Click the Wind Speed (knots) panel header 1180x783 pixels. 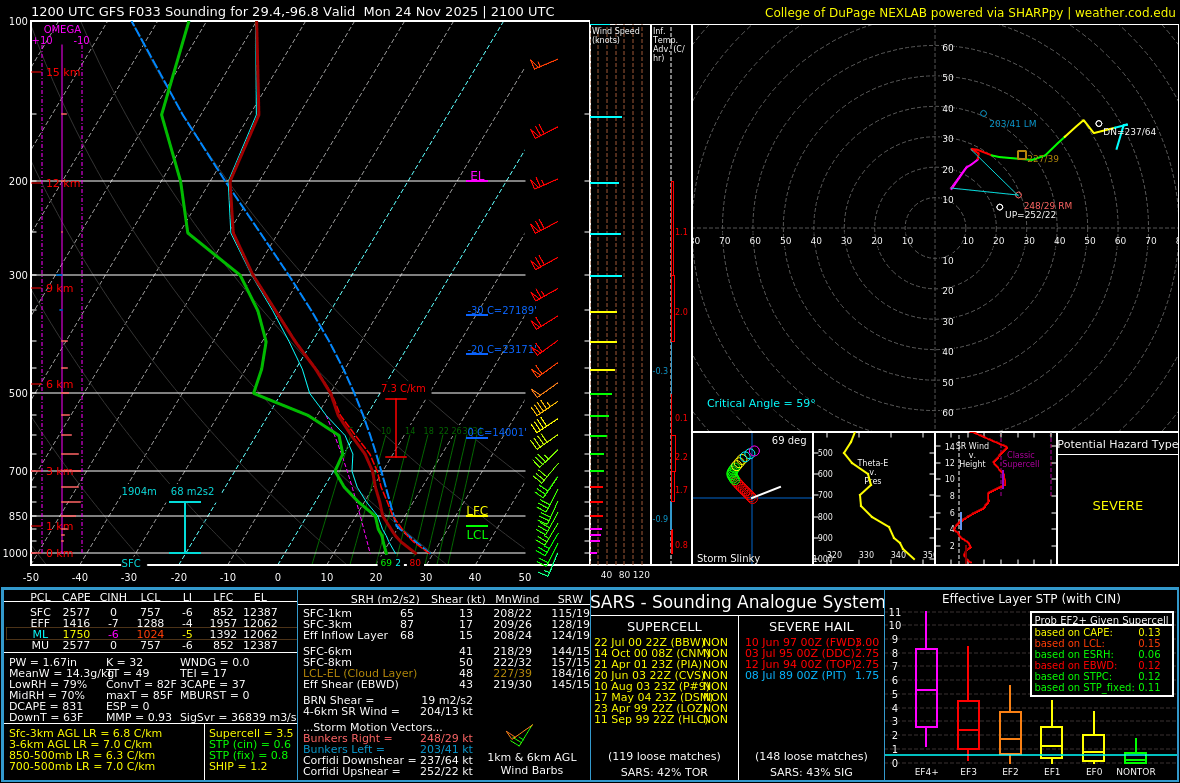coord(616,35)
